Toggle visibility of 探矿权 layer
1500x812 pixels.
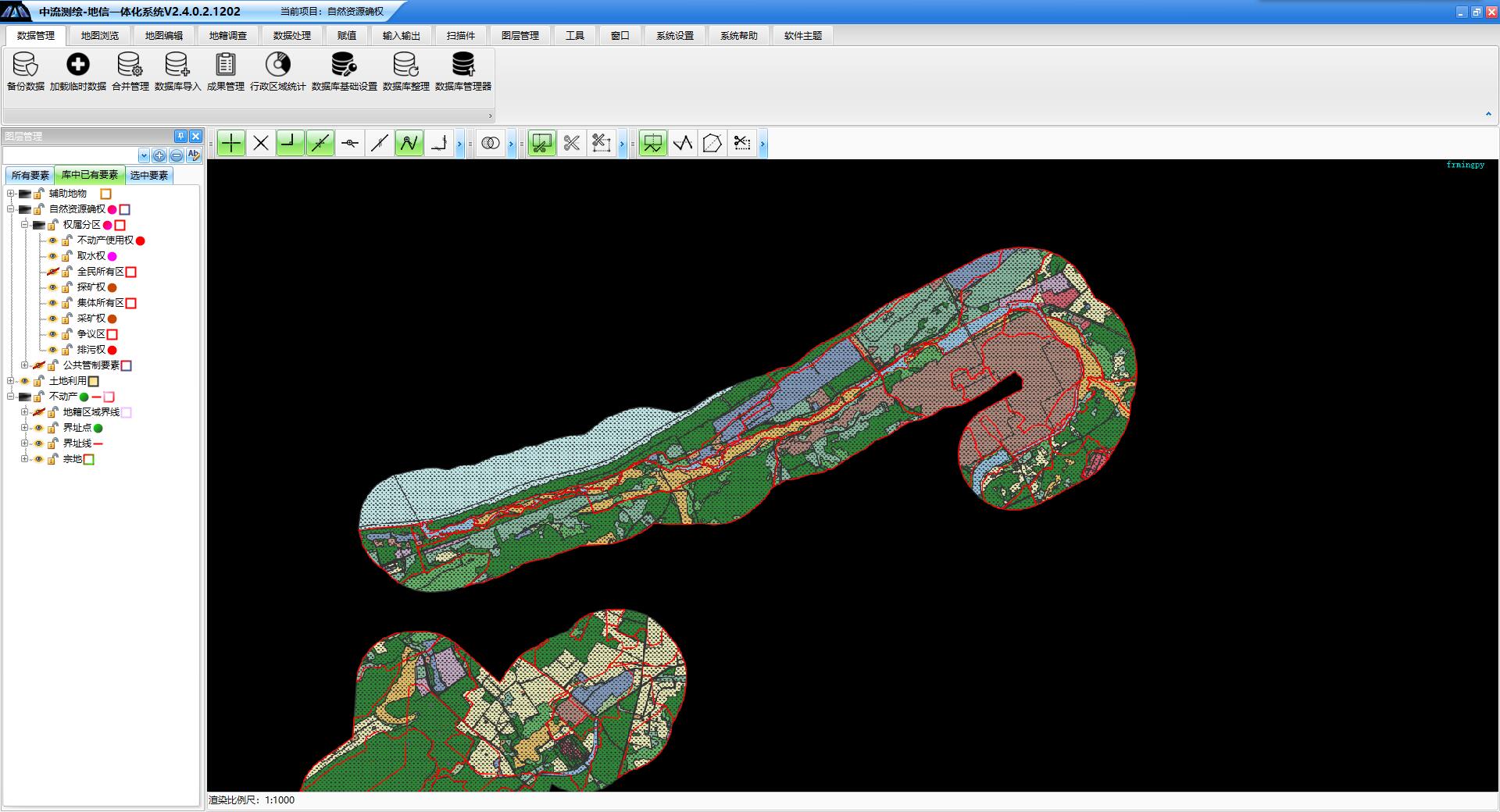pos(52,287)
